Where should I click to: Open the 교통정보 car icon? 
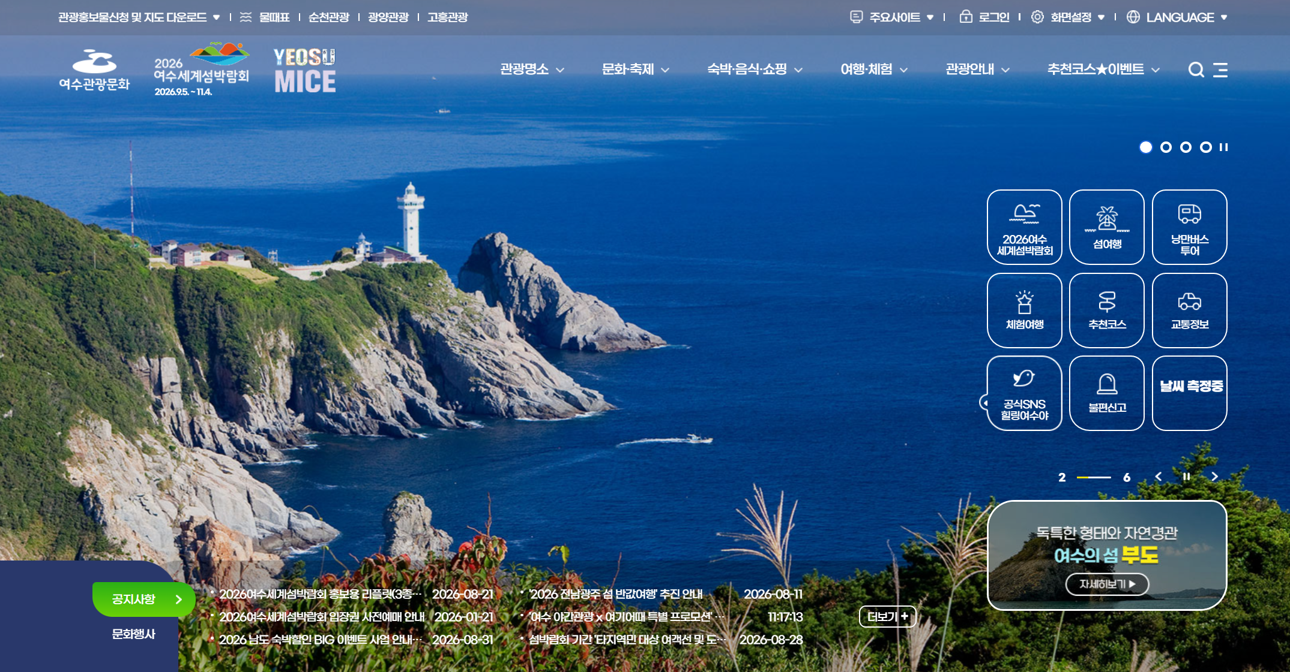[1189, 310]
